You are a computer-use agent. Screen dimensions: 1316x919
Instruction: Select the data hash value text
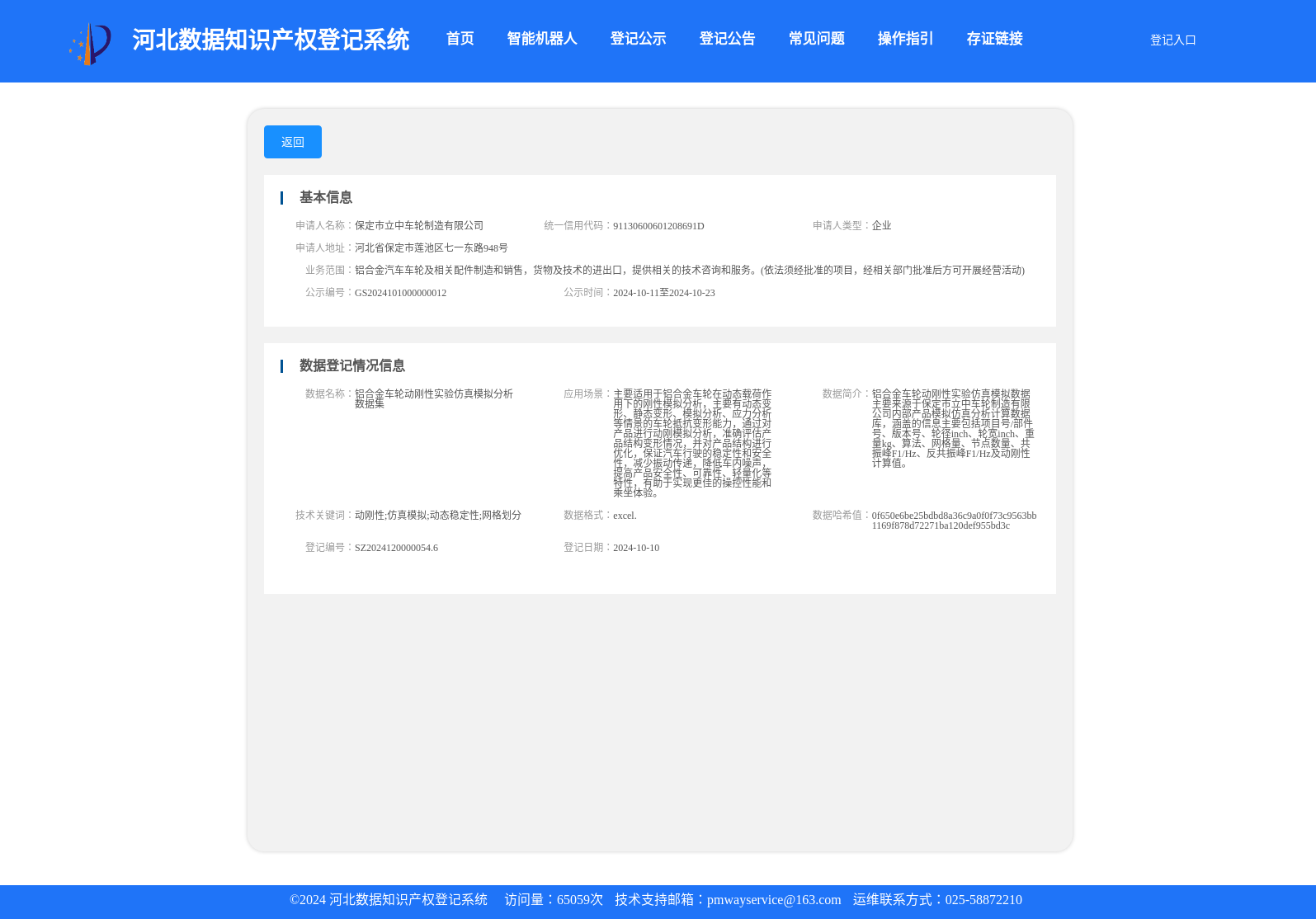click(x=954, y=521)
